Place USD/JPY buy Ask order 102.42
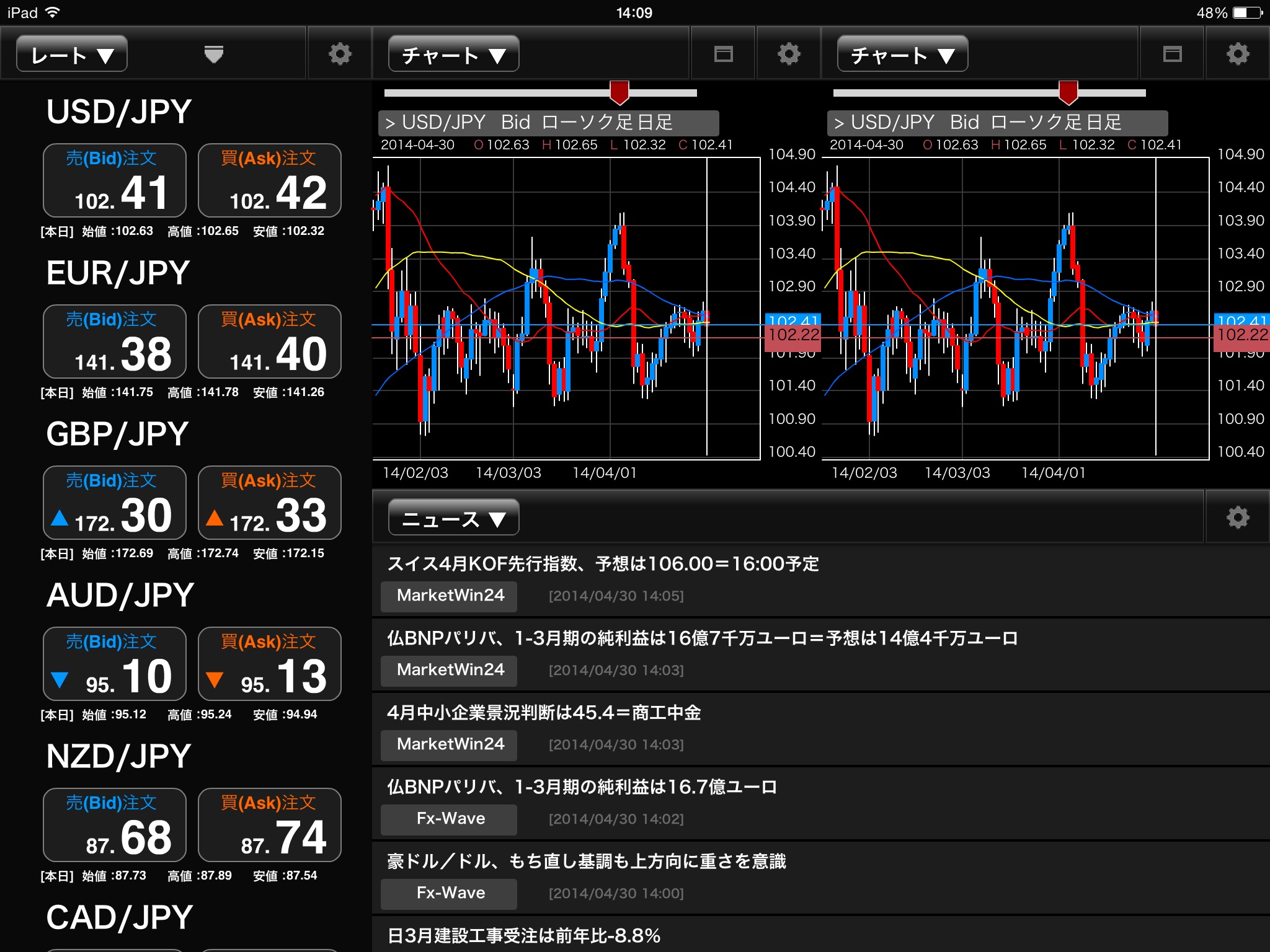The image size is (1270, 952). [270, 180]
